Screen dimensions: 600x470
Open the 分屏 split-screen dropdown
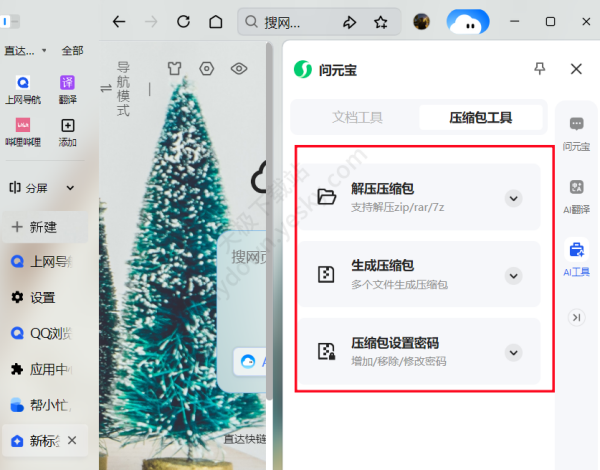[x=34, y=187]
